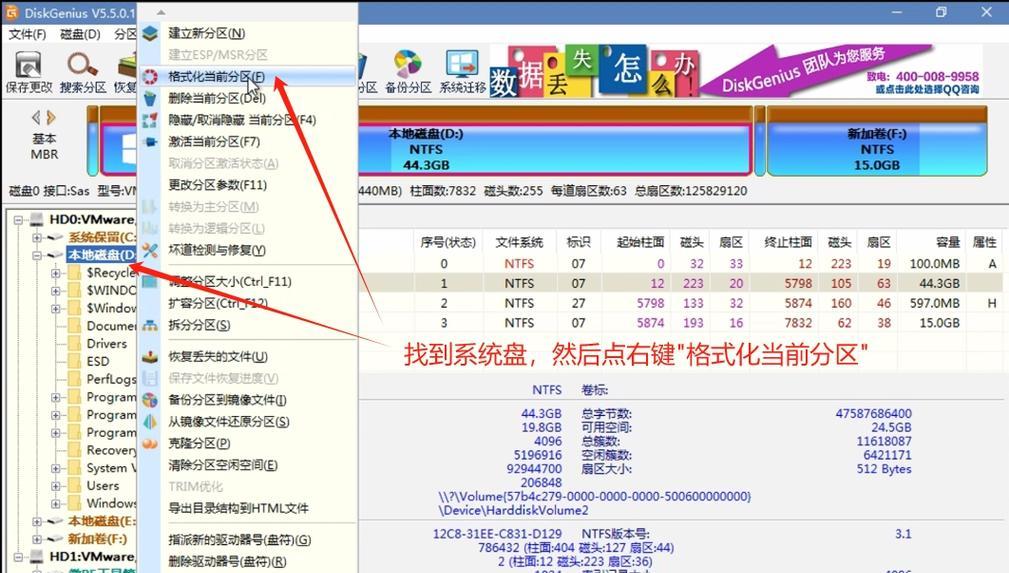1009x573 pixels.
Task: Collapse the HD1:VMware disk tree node
Action: pos(19,557)
